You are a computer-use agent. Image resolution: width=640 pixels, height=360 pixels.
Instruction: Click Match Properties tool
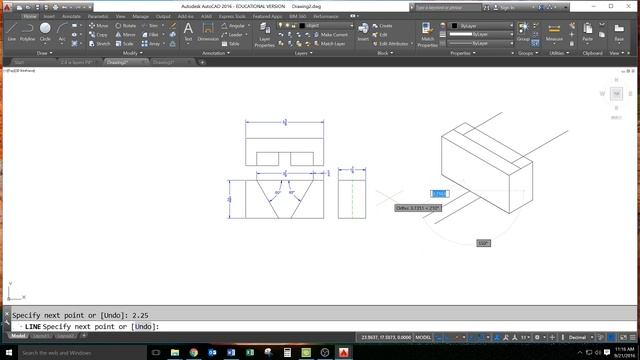427,34
